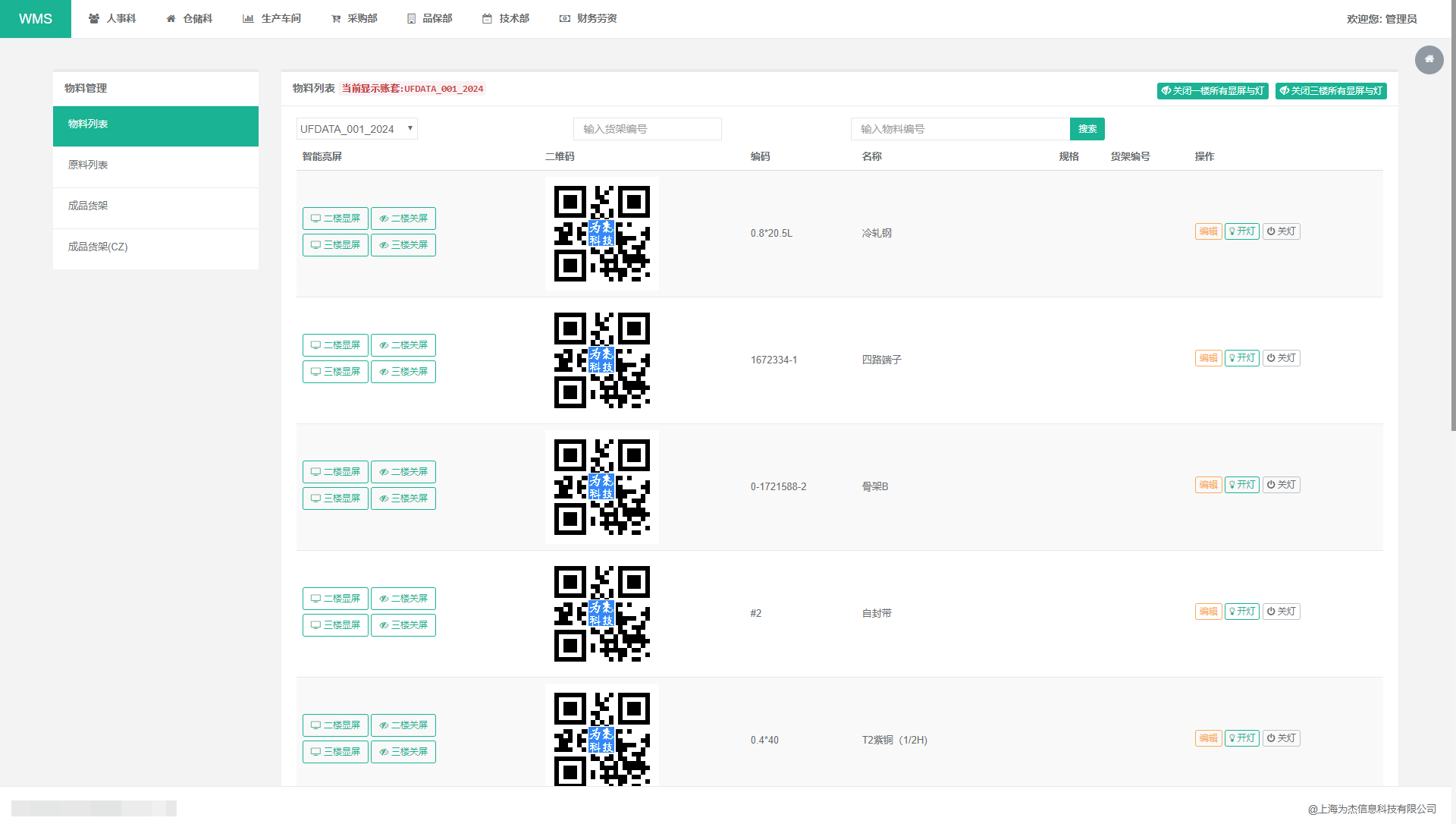Click 二楼显屏 for 四路端子 row
This screenshot has height=824, width=1456.
pos(335,345)
